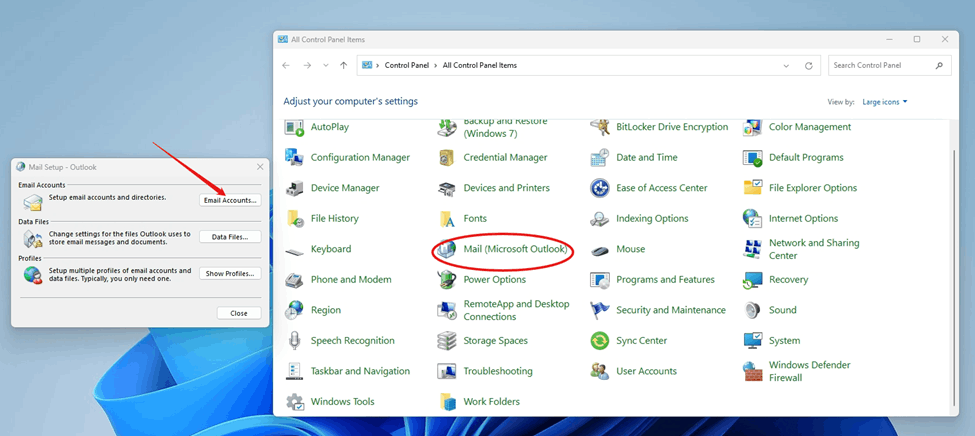Open File Explorer Options icon
The height and width of the screenshot is (436, 975).
tap(753, 188)
